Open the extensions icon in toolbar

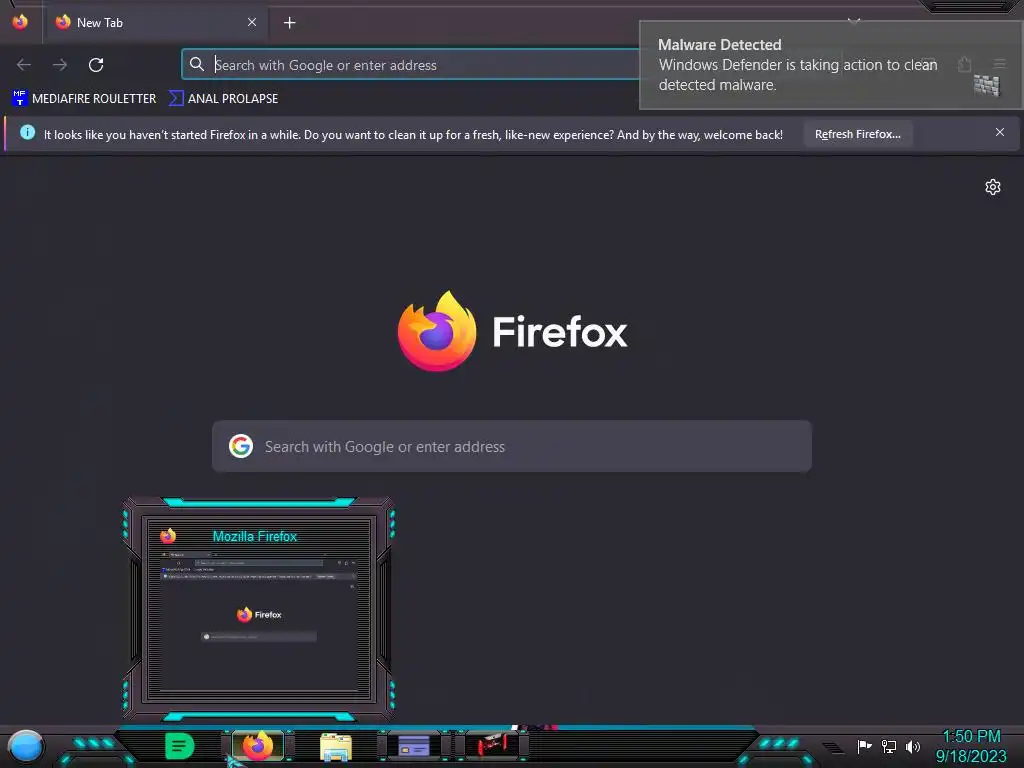(965, 64)
